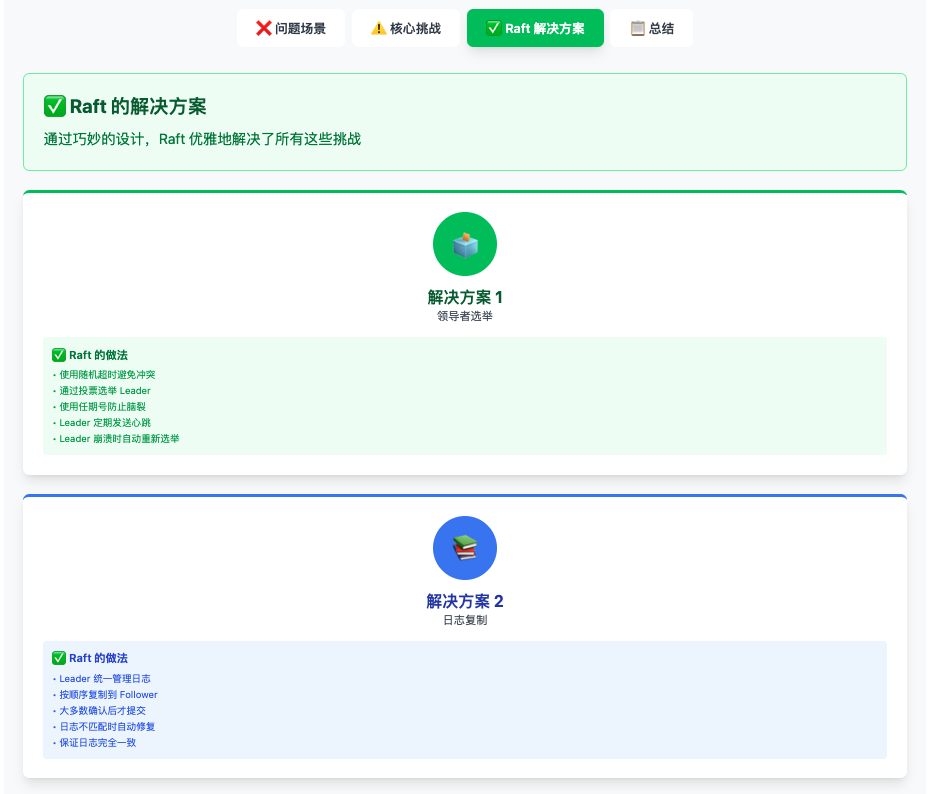Click the checkmark beside Raft 的做法 in 领导者选举 card
The width and height of the screenshot is (935, 794).
[x=59, y=355]
